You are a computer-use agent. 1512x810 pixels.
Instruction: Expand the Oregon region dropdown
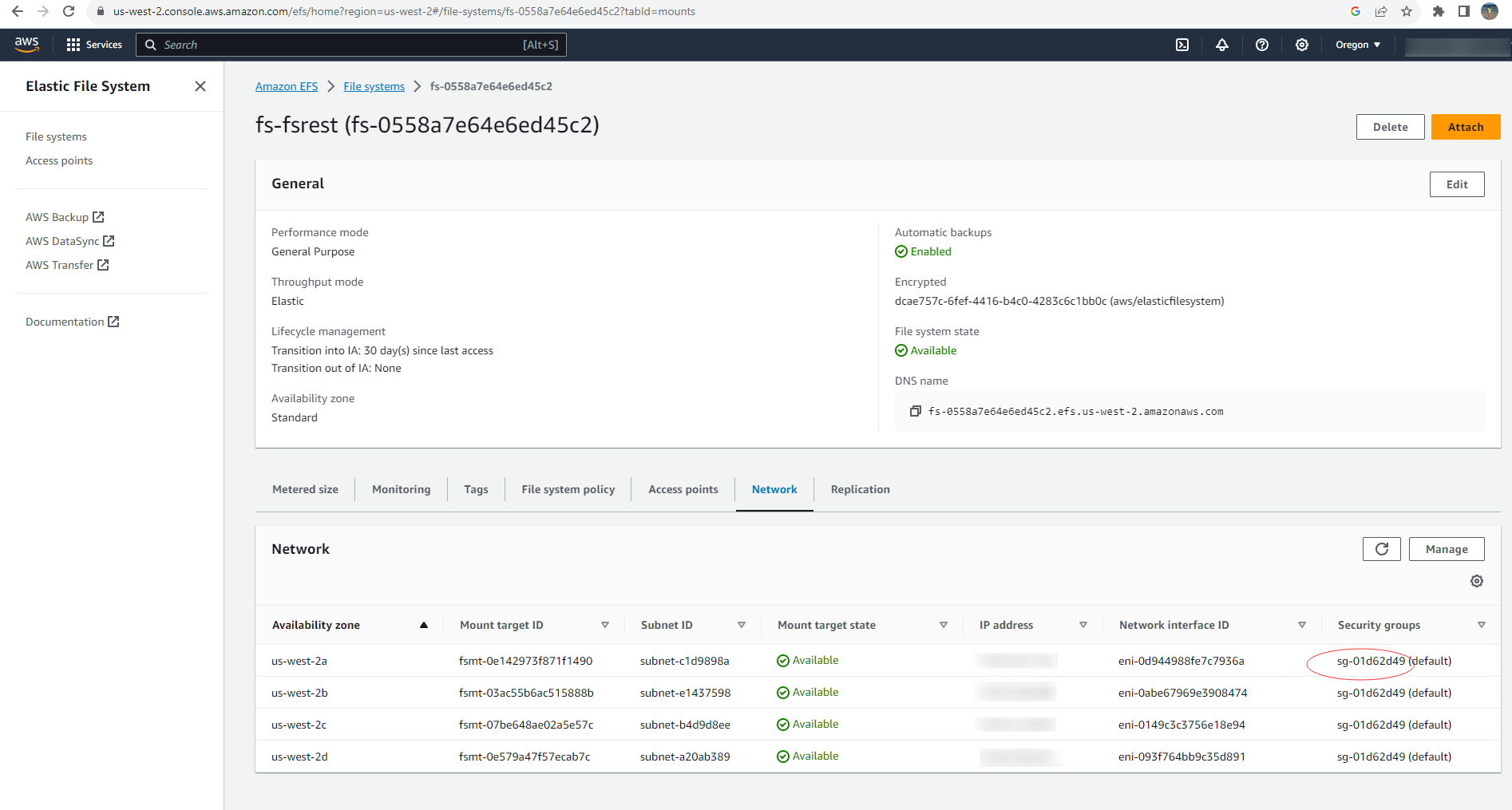[x=1358, y=45]
